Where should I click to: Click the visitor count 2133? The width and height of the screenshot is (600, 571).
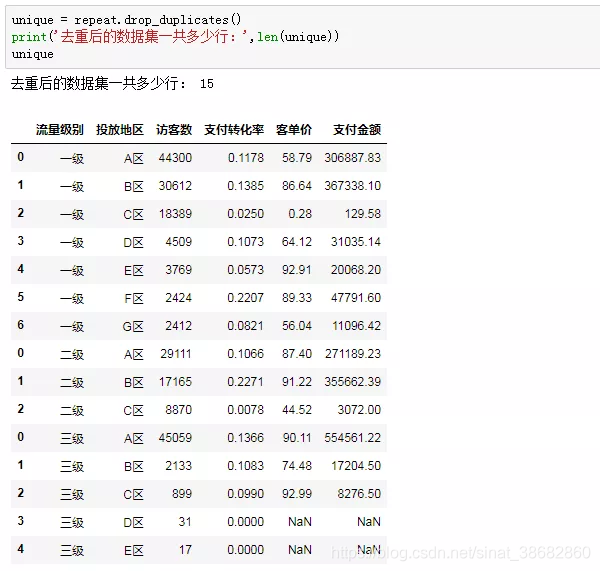(178, 466)
